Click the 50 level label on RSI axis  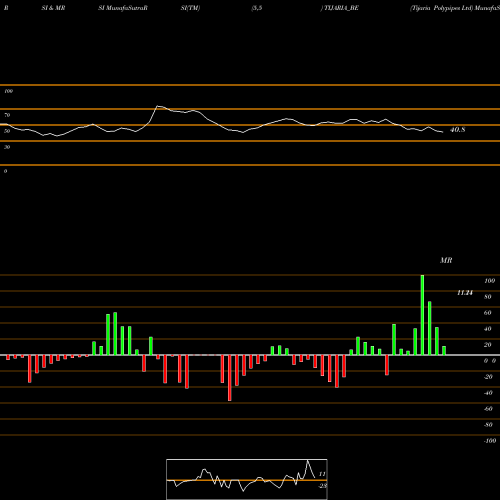tap(7, 131)
